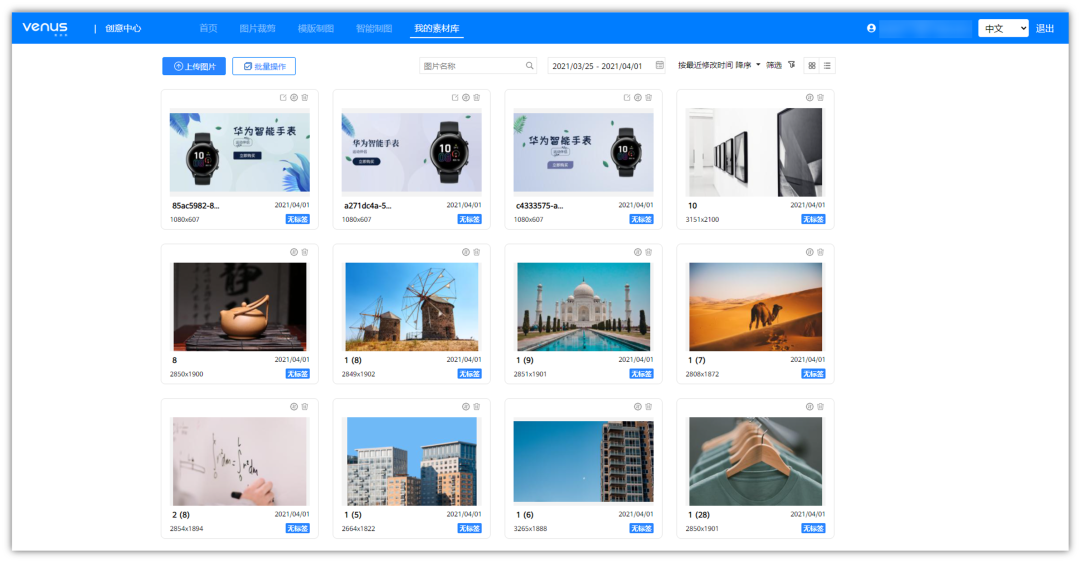Click the circular action icon on teapot image 8

pos(294,252)
